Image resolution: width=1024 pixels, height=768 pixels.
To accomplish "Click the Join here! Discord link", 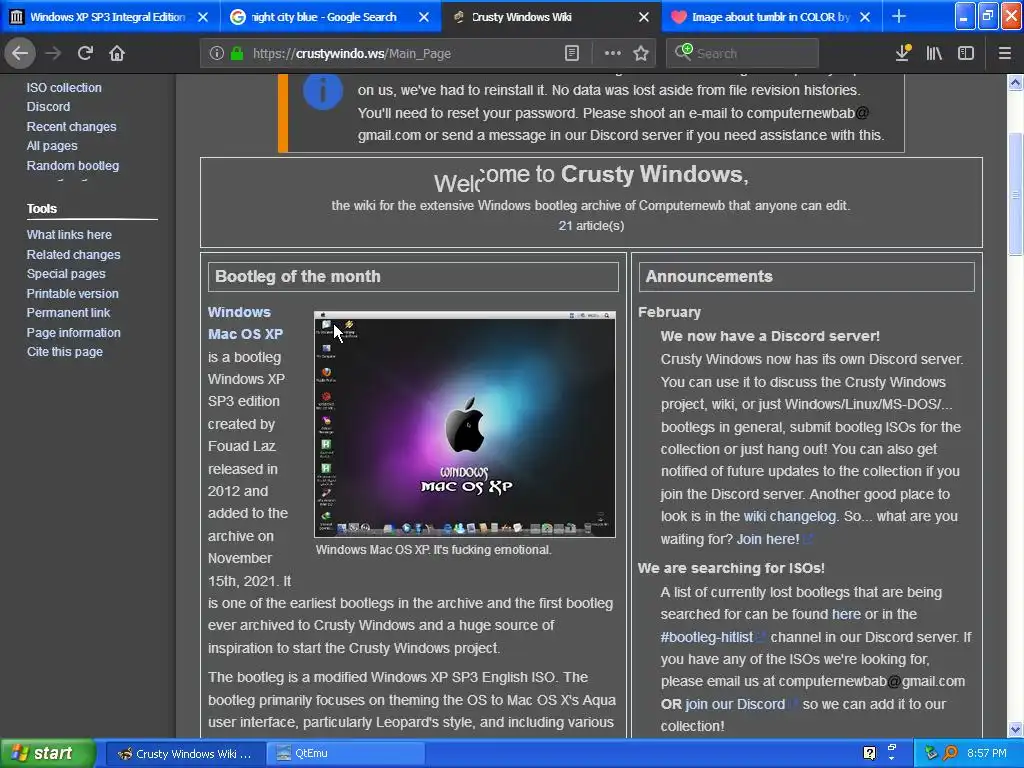I will [x=775, y=539].
